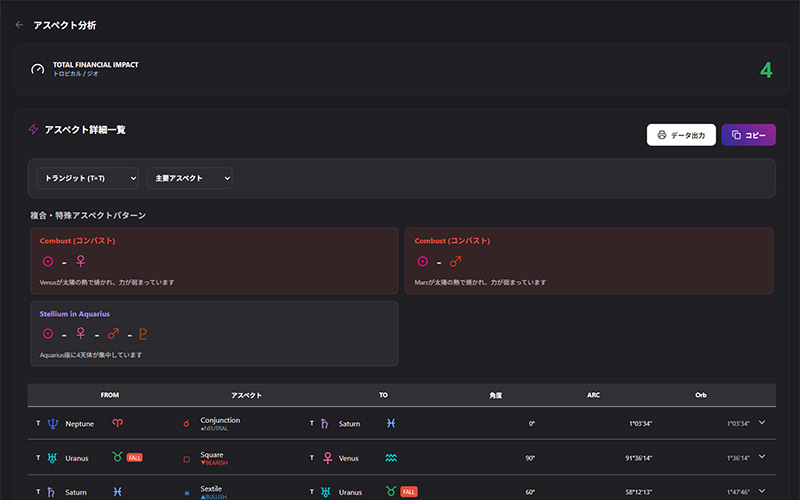Open the 主要アスペクト filter dropdown

(x=189, y=178)
